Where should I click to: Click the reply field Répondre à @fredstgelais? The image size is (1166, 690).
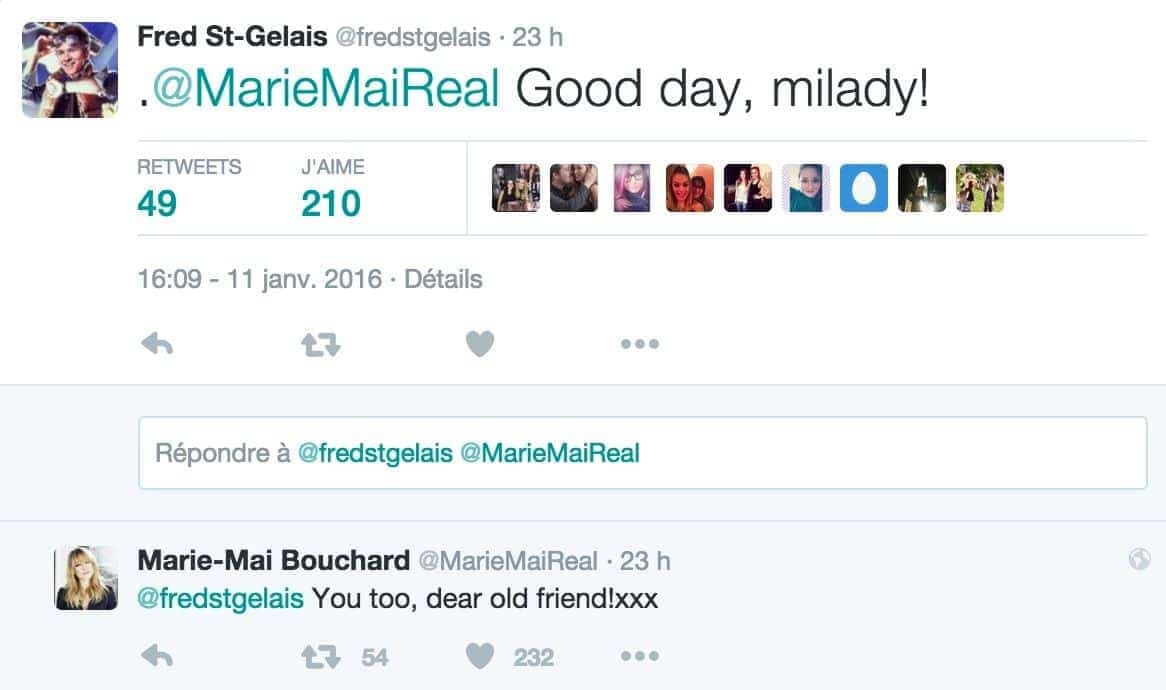pos(642,453)
